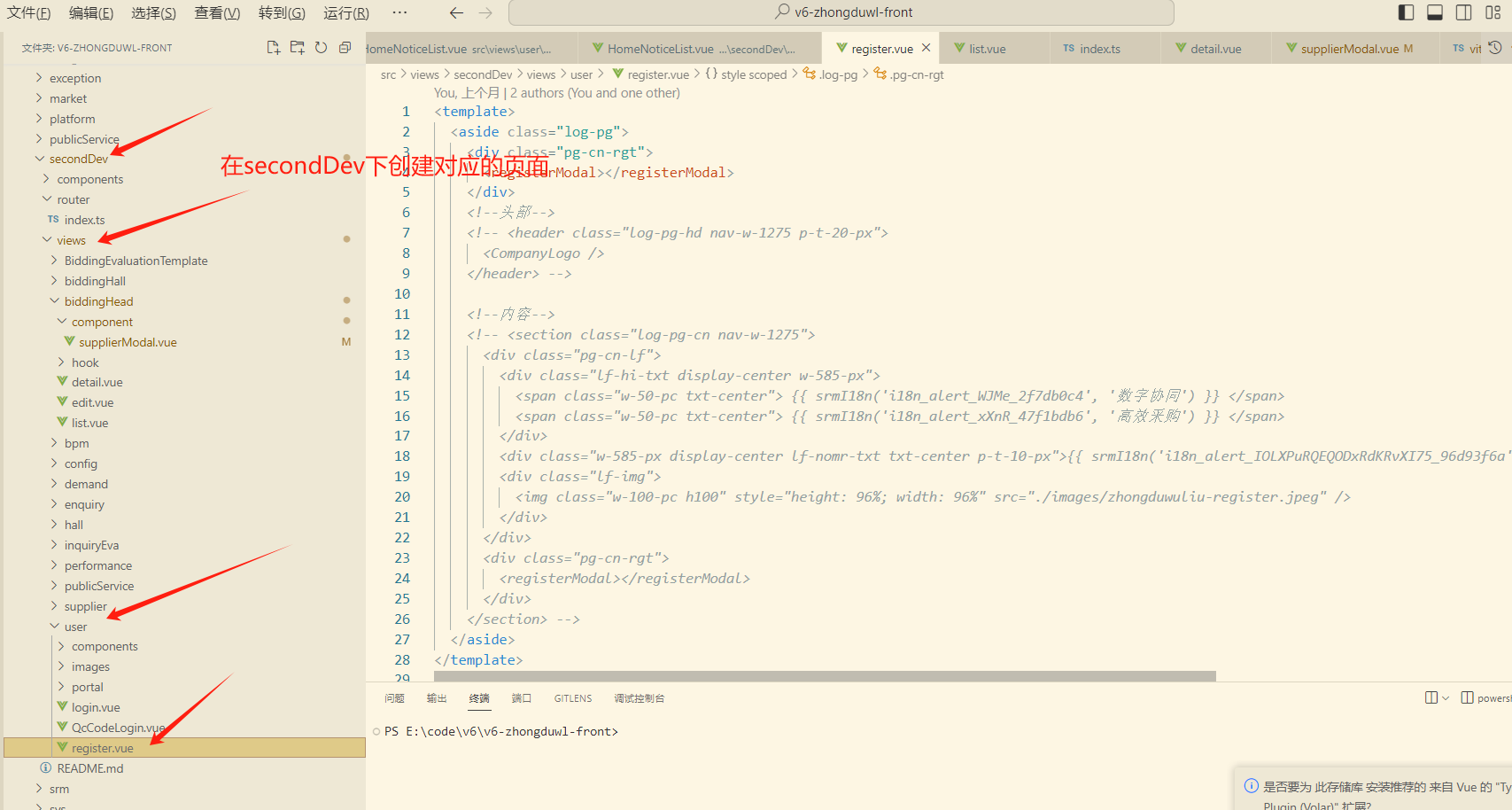Open the 输出 panel tab
This screenshot has width=1512, height=810.
click(437, 698)
